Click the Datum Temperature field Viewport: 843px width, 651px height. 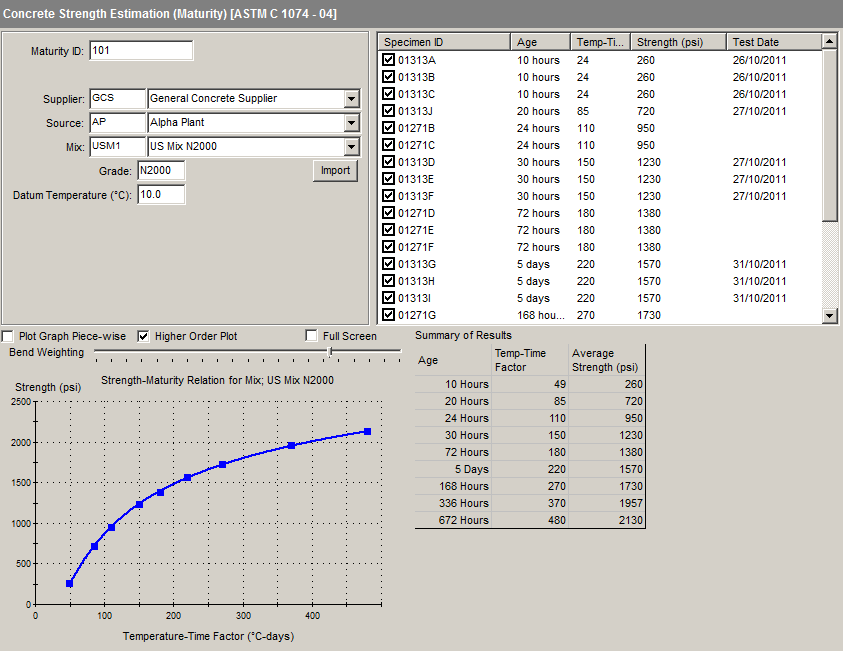click(x=161, y=194)
